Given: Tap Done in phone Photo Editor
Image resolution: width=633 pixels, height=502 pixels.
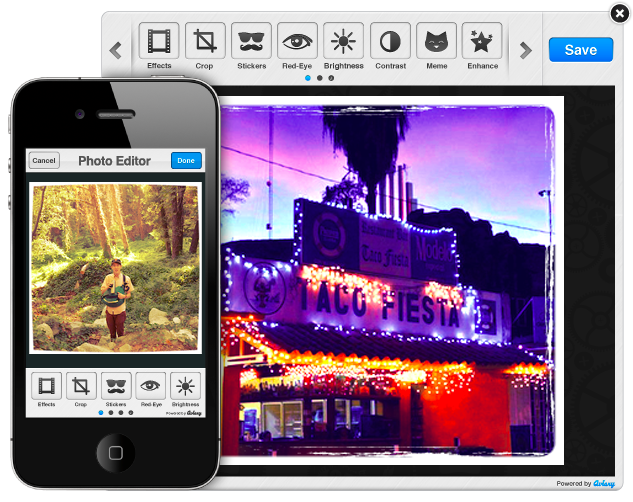Looking at the screenshot, I should click(186, 161).
